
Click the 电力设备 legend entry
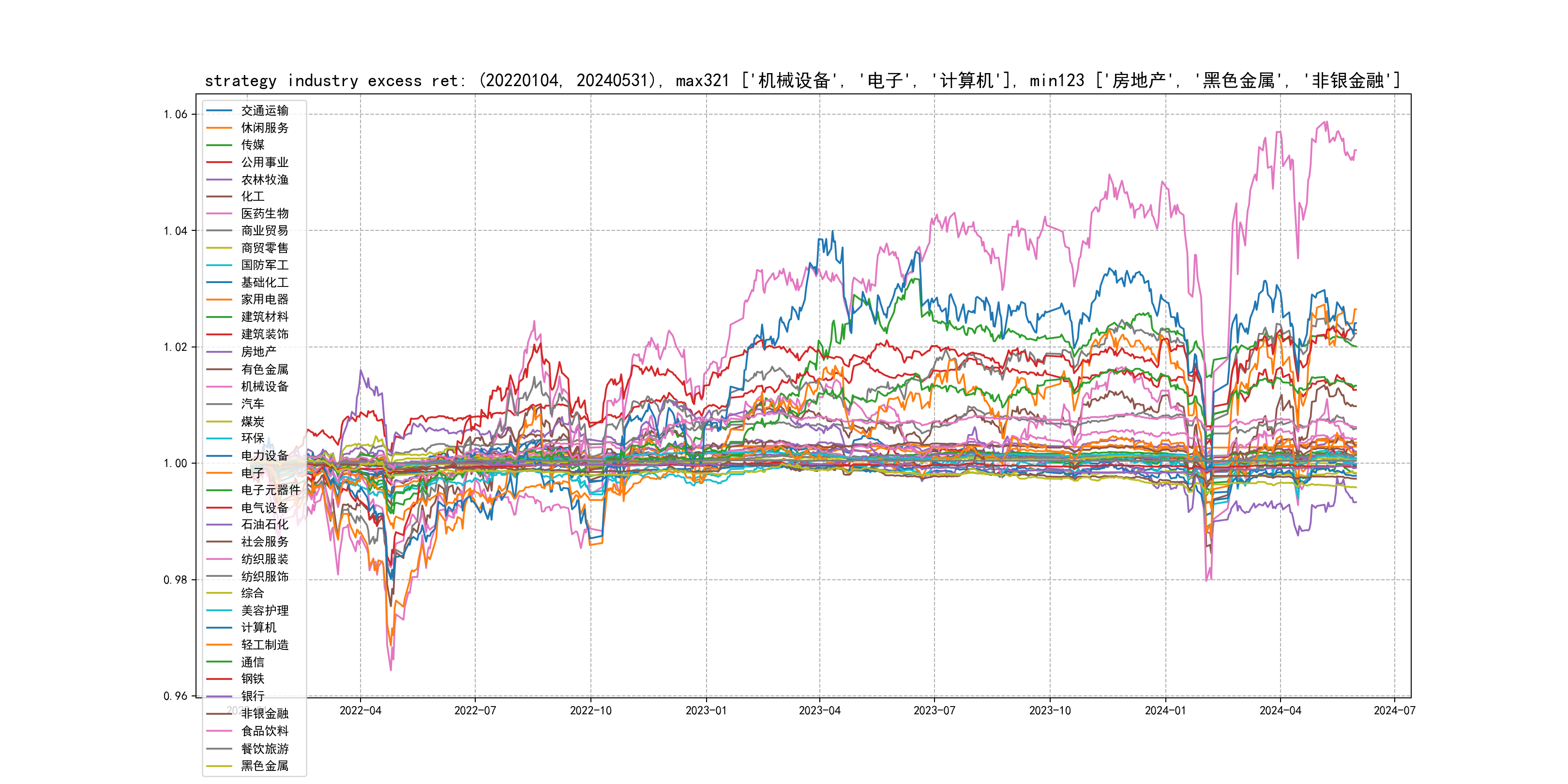[264, 456]
